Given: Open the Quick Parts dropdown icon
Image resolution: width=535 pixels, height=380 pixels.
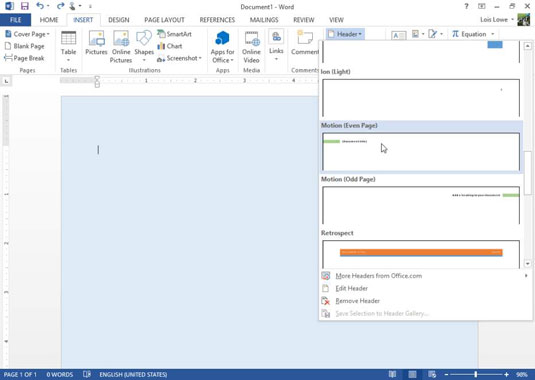Looking at the screenshot, I should (x=418, y=34).
